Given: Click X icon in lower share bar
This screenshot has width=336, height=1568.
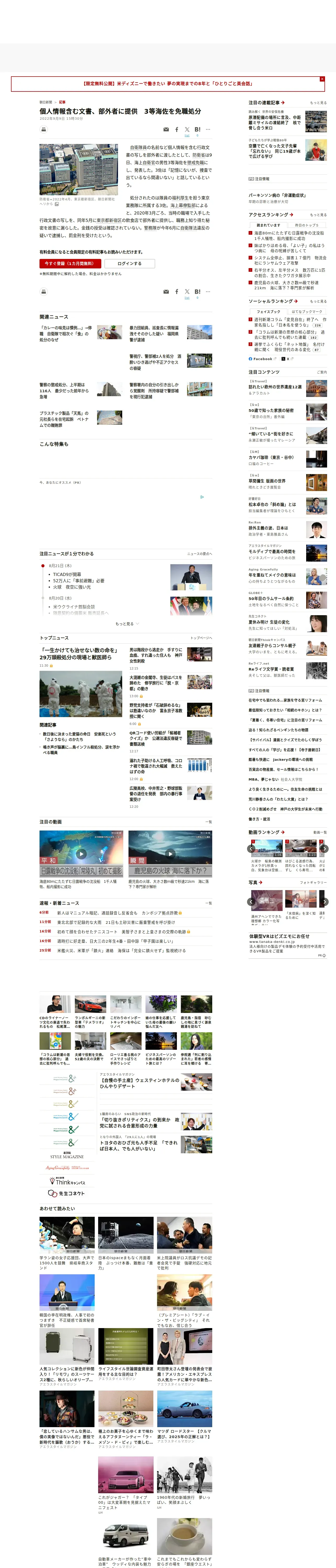Looking at the screenshot, I should click(187, 292).
